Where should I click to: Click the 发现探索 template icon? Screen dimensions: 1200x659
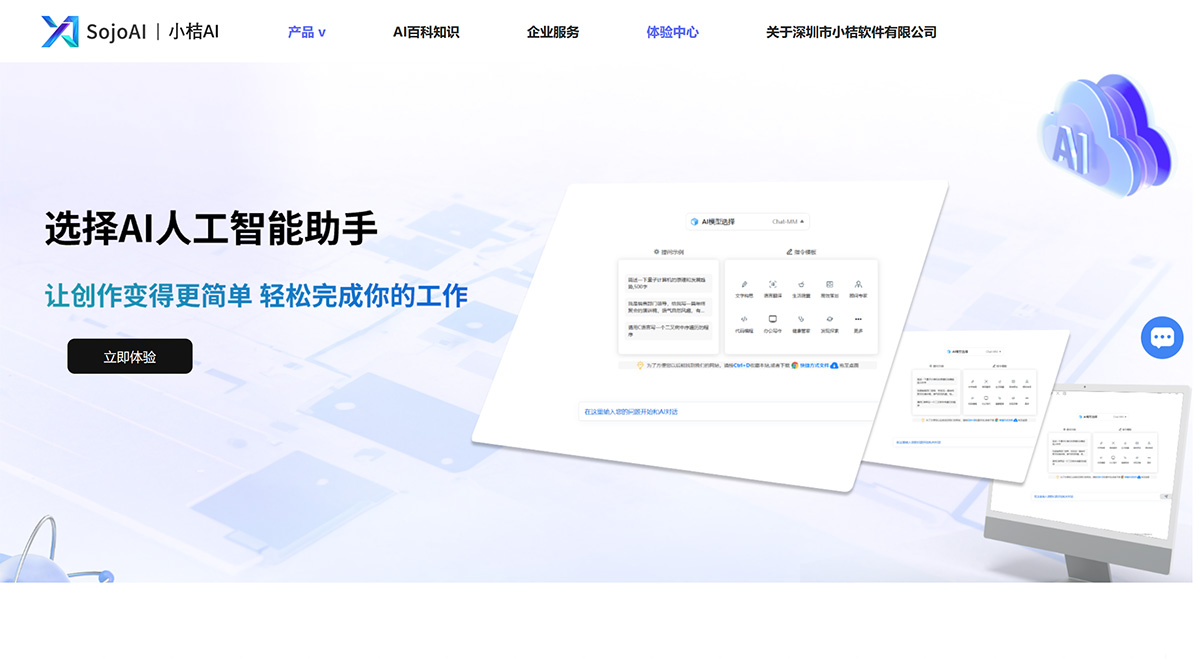[830, 320]
